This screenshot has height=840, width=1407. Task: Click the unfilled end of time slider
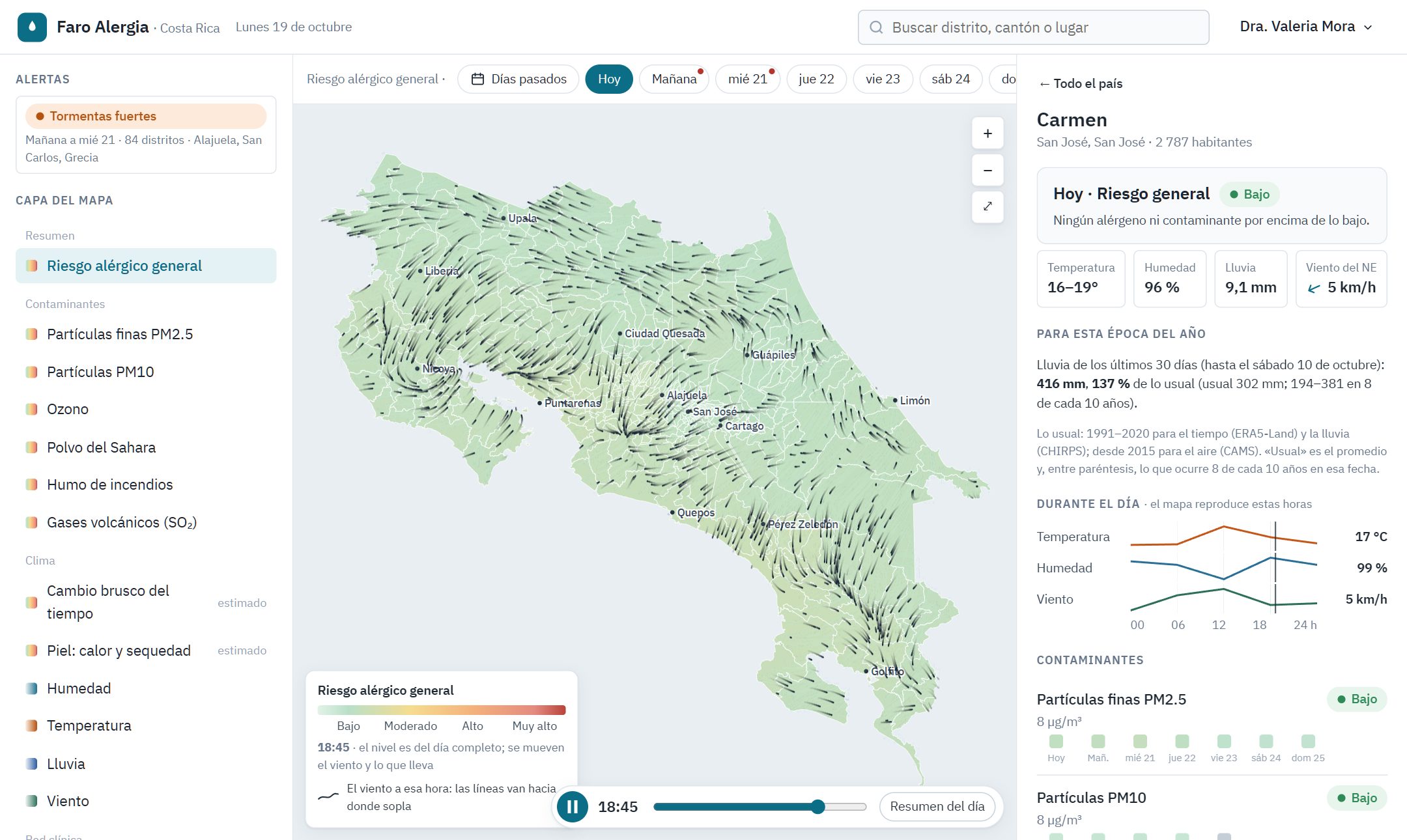click(846, 807)
